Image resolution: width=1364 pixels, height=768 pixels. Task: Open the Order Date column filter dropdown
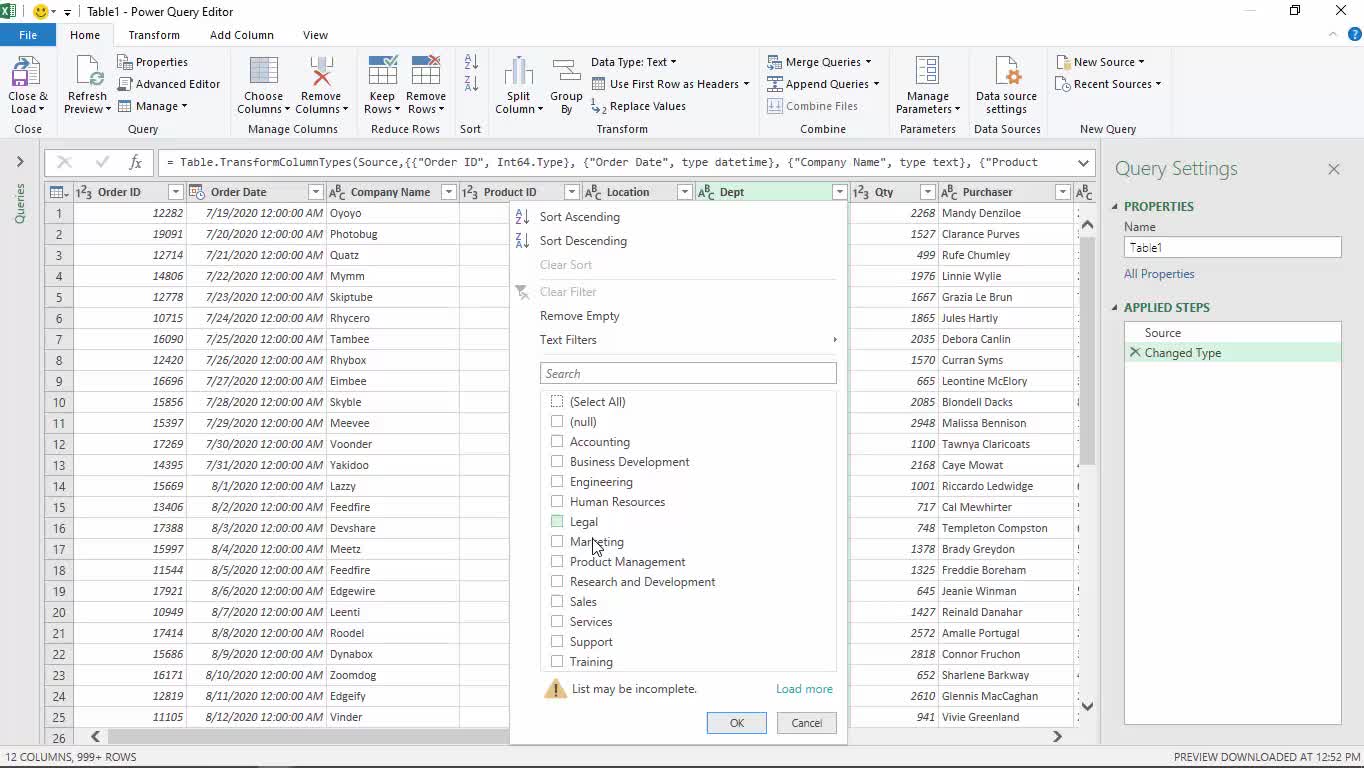click(315, 192)
